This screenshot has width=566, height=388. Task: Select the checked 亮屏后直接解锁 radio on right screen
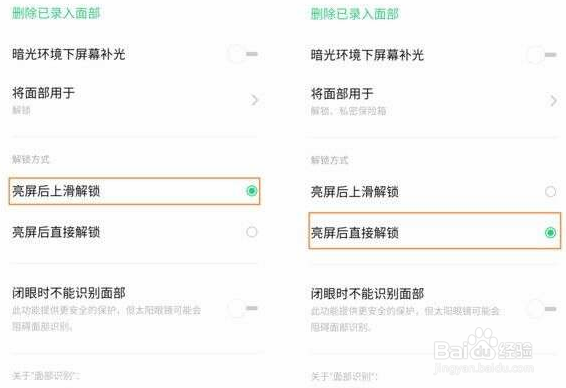pyautogui.click(x=550, y=232)
